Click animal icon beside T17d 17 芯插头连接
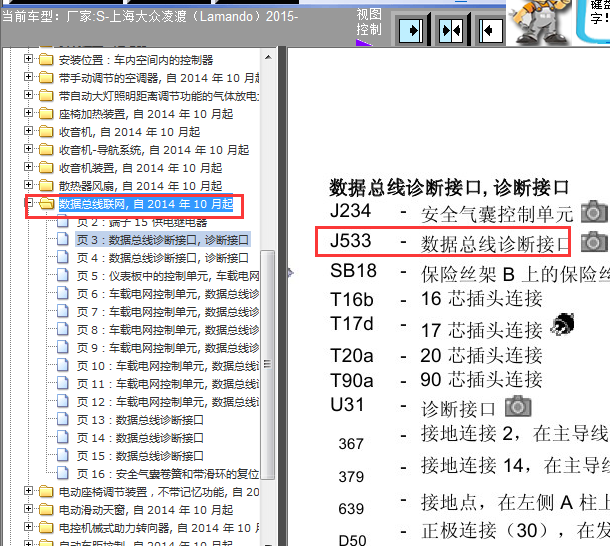Viewport: 610px width, 546px height. click(x=563, y=324)
